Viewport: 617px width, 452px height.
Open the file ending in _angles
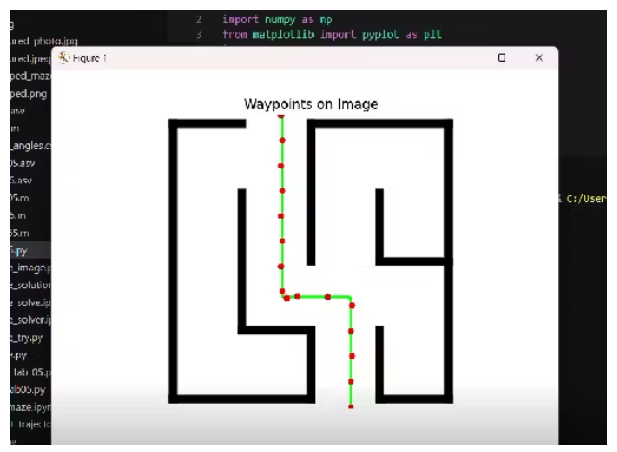(x=28, y=144)
